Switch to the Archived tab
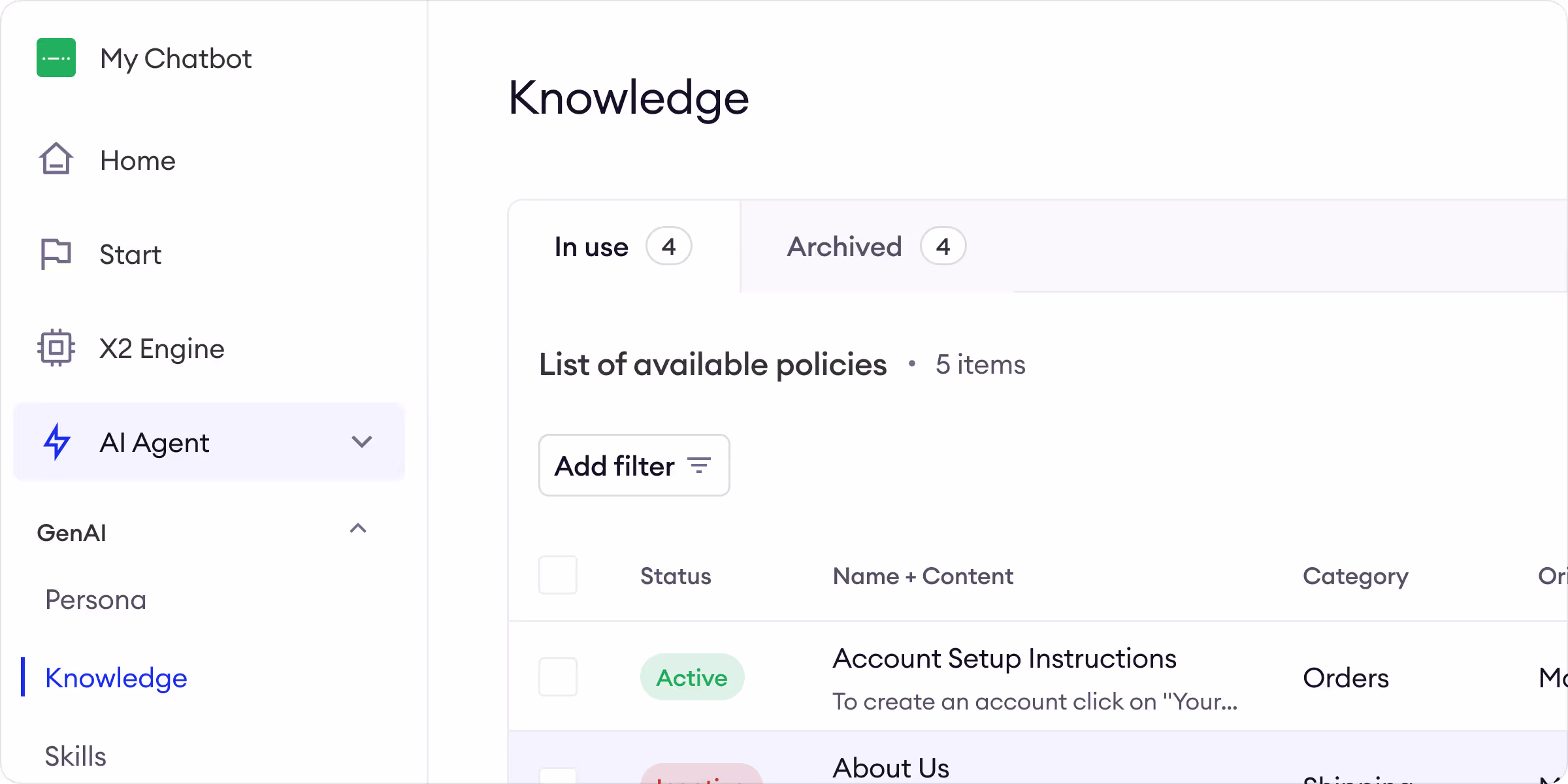The image size is (1568, 784). click(844, 247)
